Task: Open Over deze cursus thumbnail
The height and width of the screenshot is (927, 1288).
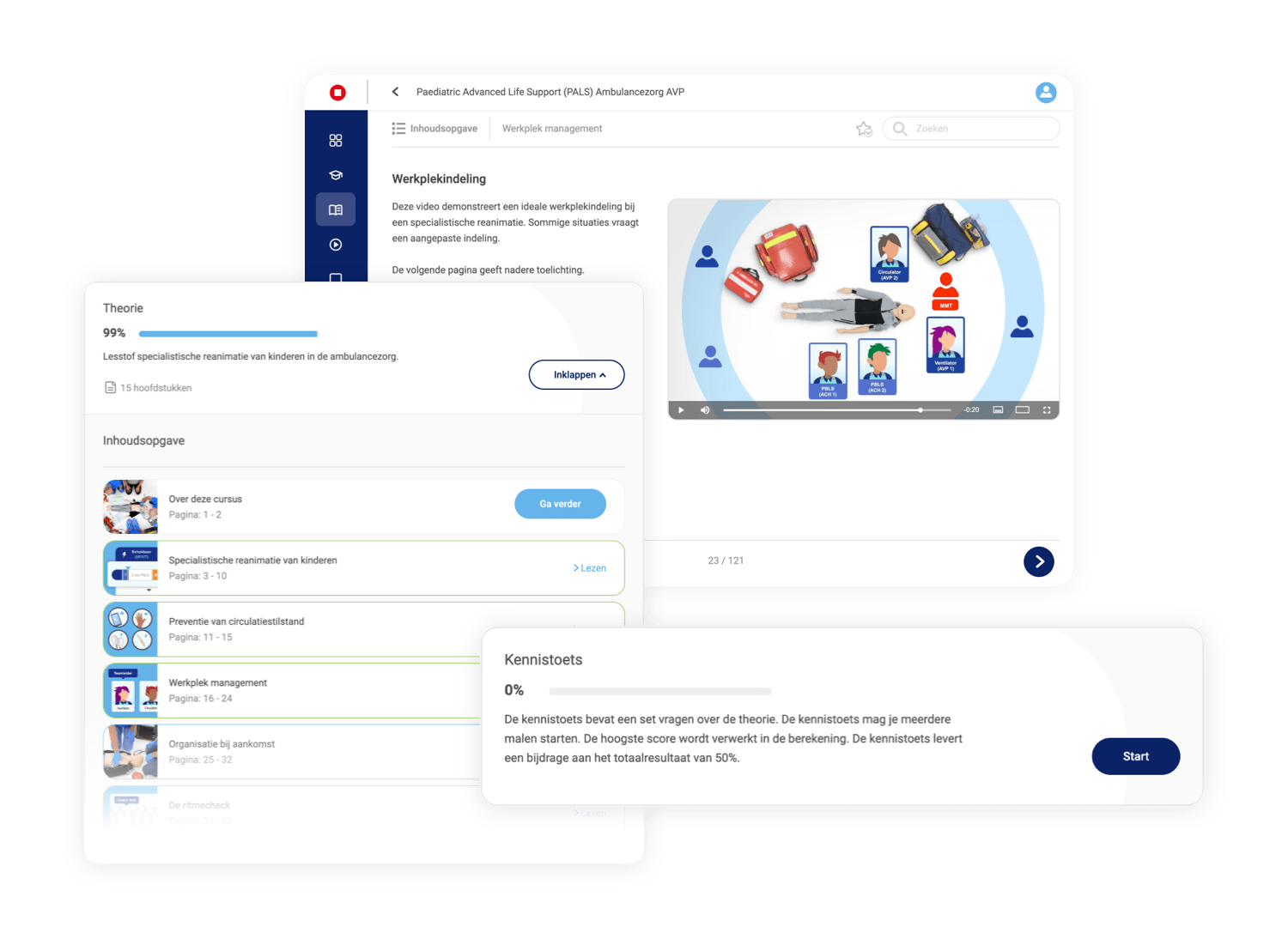Action: [131, 507]
